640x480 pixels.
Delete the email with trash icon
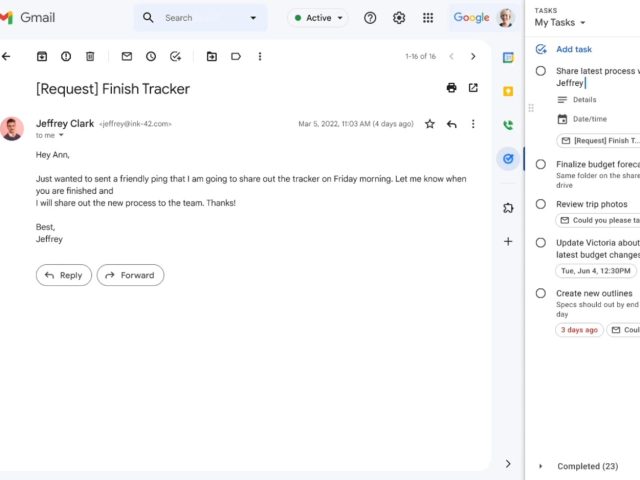point(90,56)
